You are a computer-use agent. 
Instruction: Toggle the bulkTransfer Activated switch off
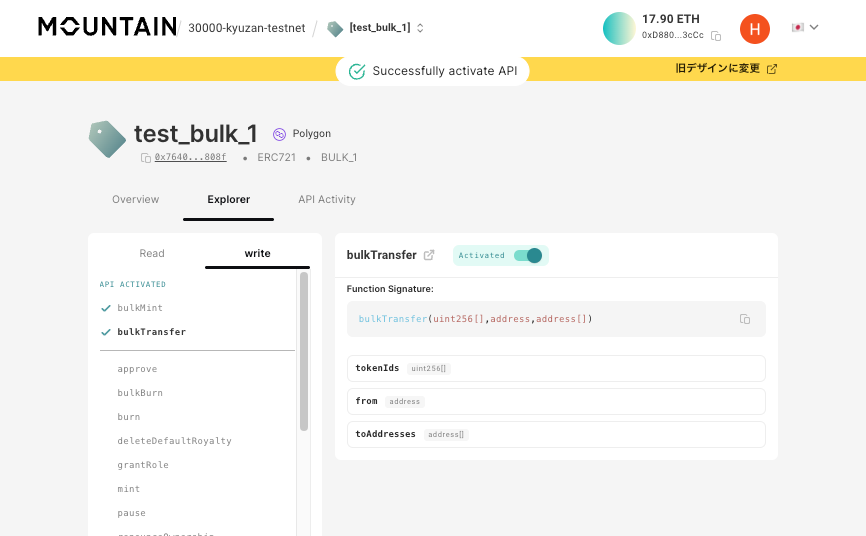pyautogui.click(x=527, y=255)
